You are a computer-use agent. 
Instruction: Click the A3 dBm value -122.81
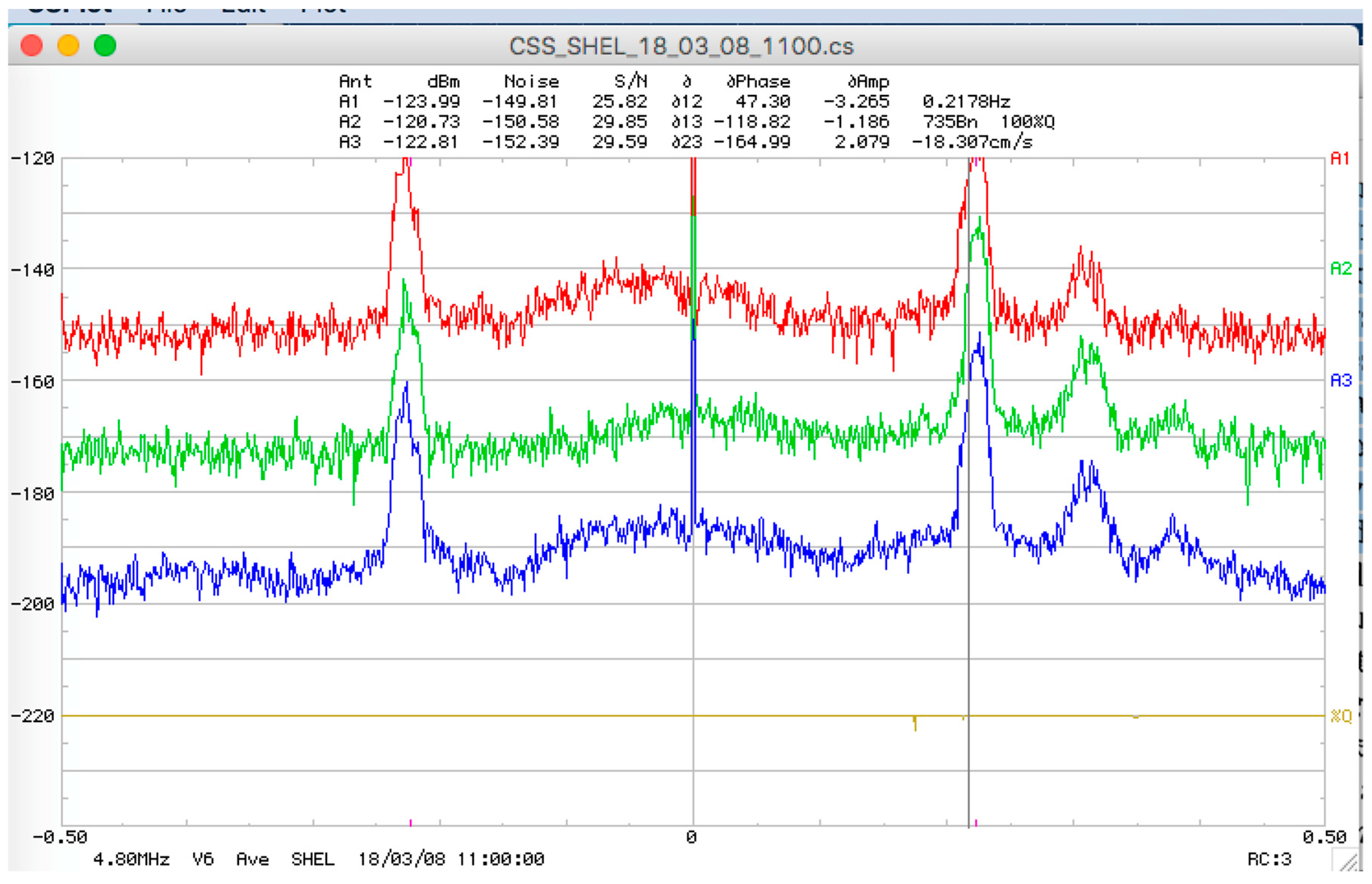tap(420, 142)
